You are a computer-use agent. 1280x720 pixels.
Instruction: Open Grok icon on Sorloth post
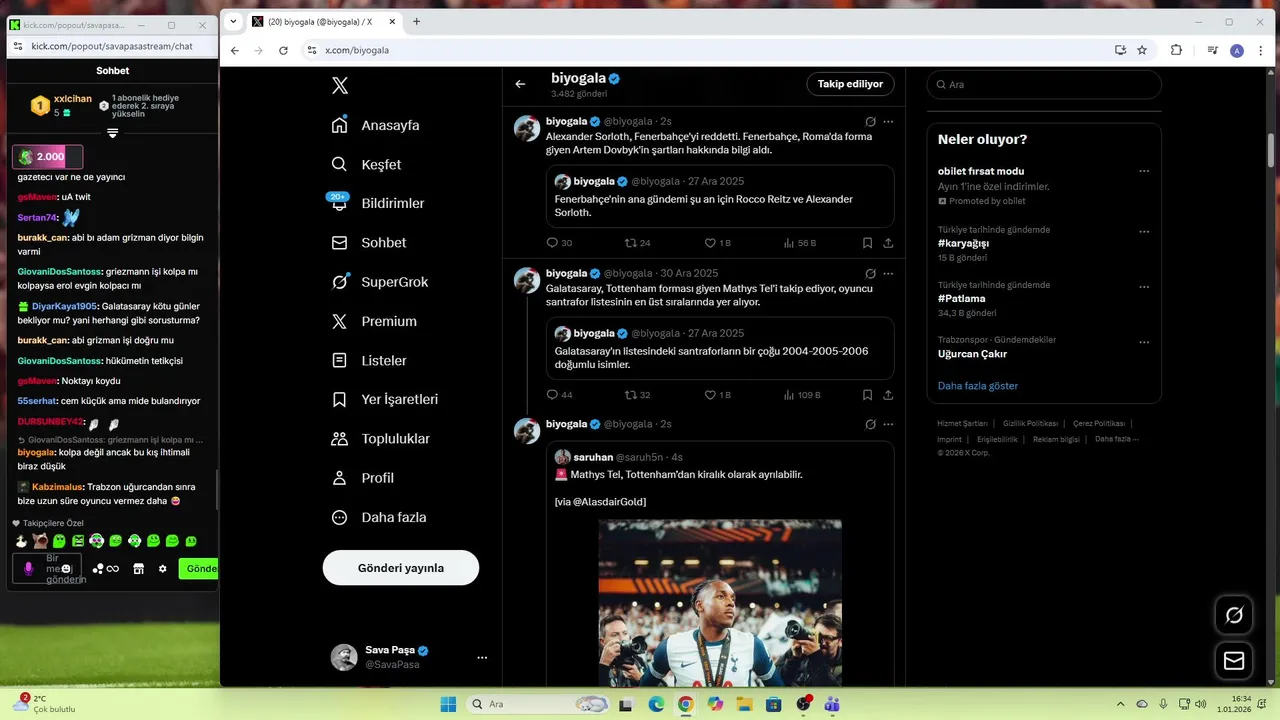pyautogui.click(x=870, y=122)
